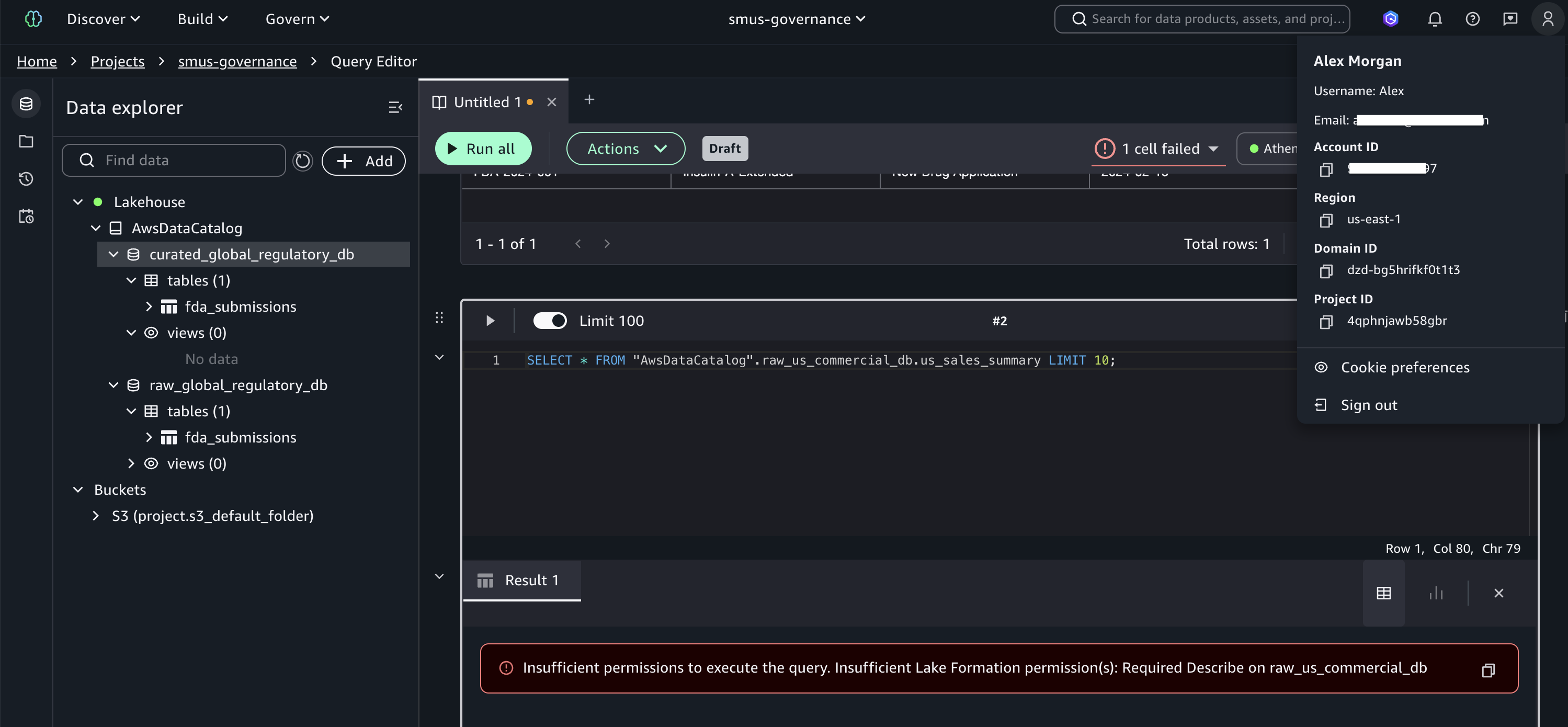The height and width of the screenshot is (727, 1568).
Task: Open smus-governance breadcrumb link
Action: click(237, 62)
